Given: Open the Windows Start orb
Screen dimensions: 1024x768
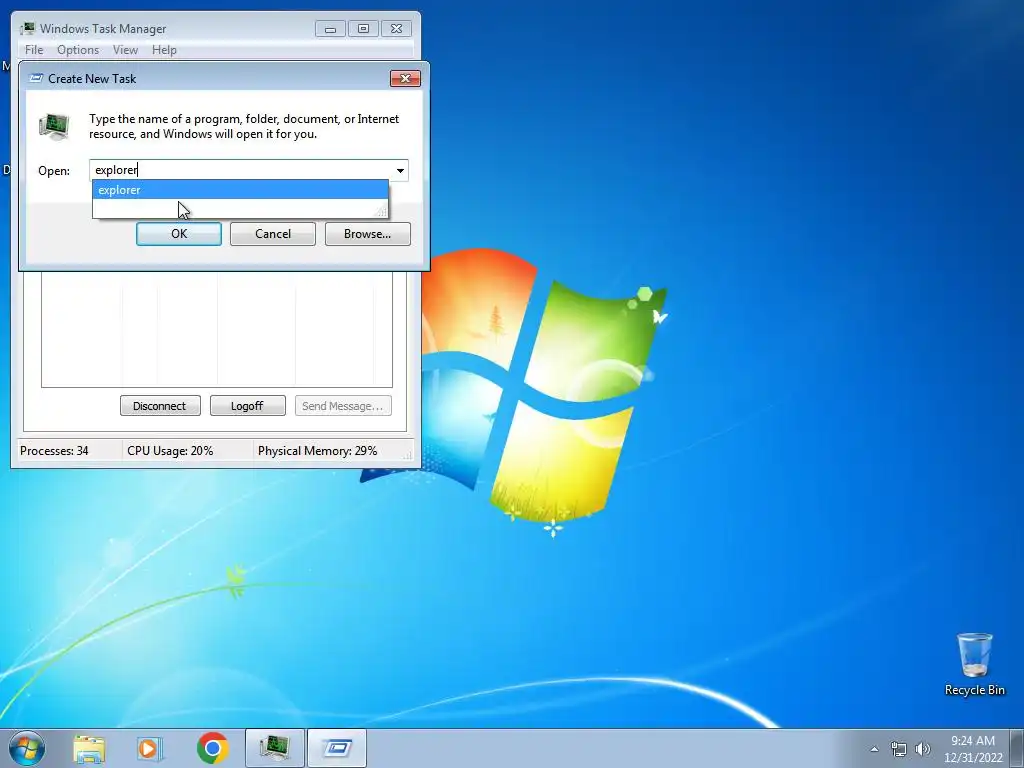Looking at the screenshot, I should click(x=27, y=748).
